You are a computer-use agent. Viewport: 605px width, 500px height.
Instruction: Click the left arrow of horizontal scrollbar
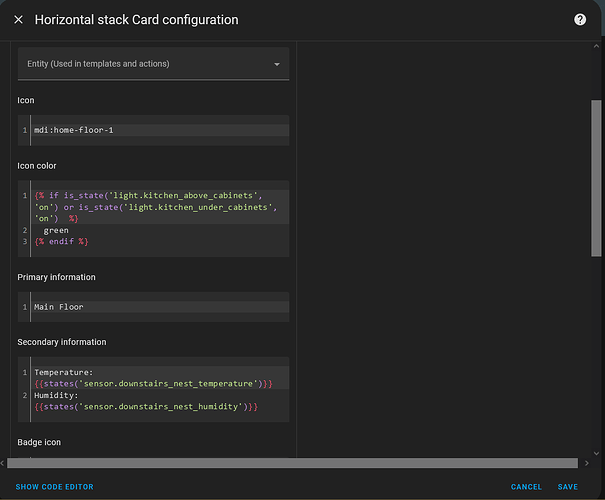(4, 463)
